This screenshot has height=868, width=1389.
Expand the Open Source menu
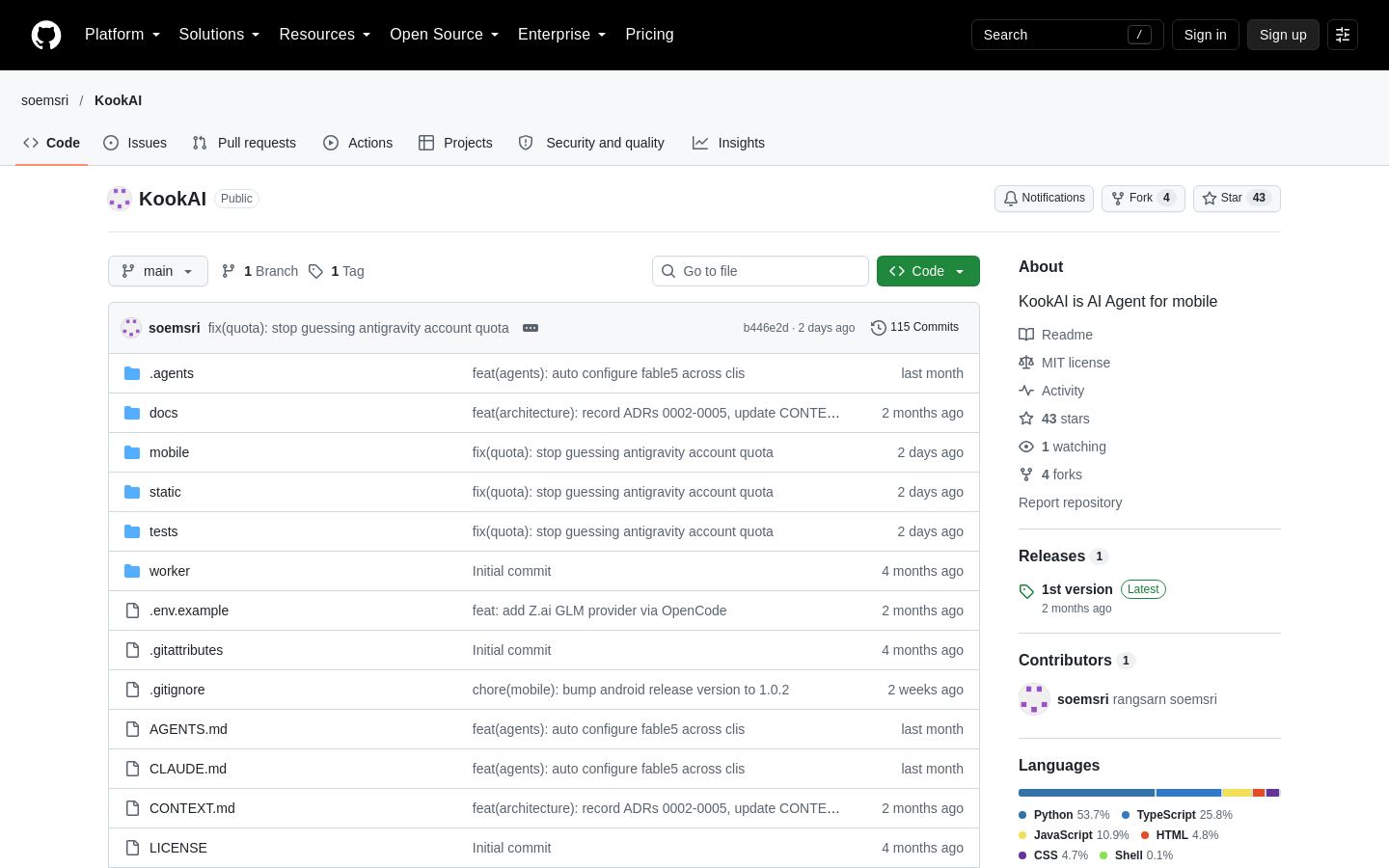[445, 35]
